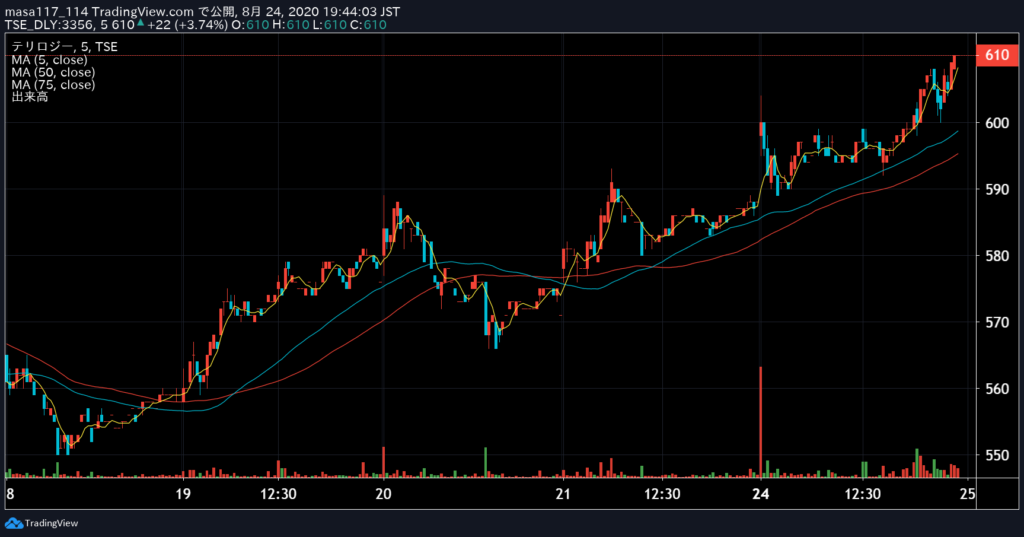Click the red 610 price label

[x=997, y=55]
